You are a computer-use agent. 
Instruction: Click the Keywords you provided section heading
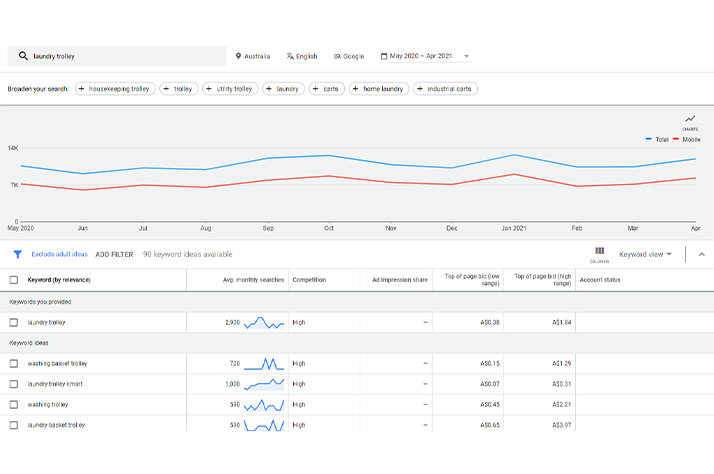41,302
